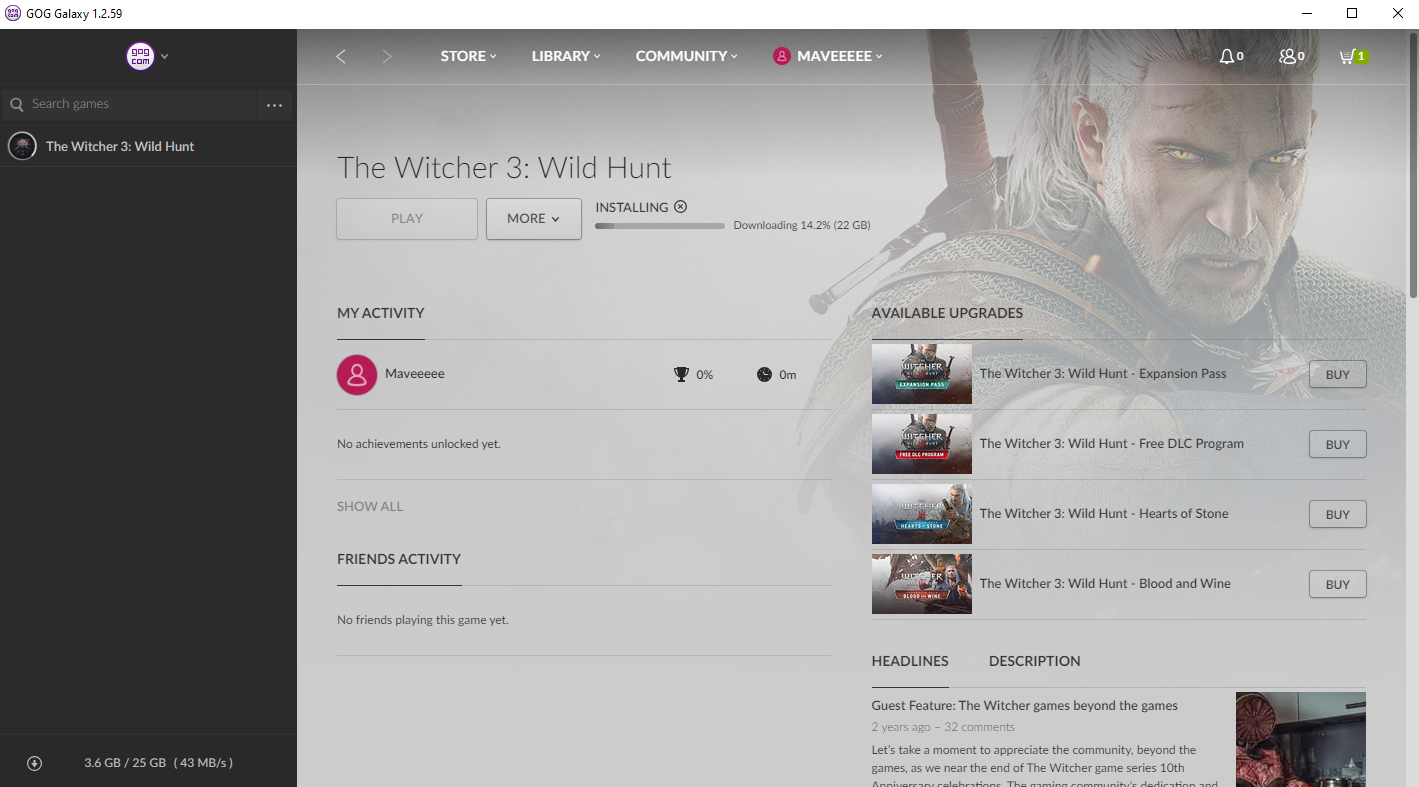Screen dimensions: 1419x787
Task: Click the installation download progress bar
Action: (660, 226)
